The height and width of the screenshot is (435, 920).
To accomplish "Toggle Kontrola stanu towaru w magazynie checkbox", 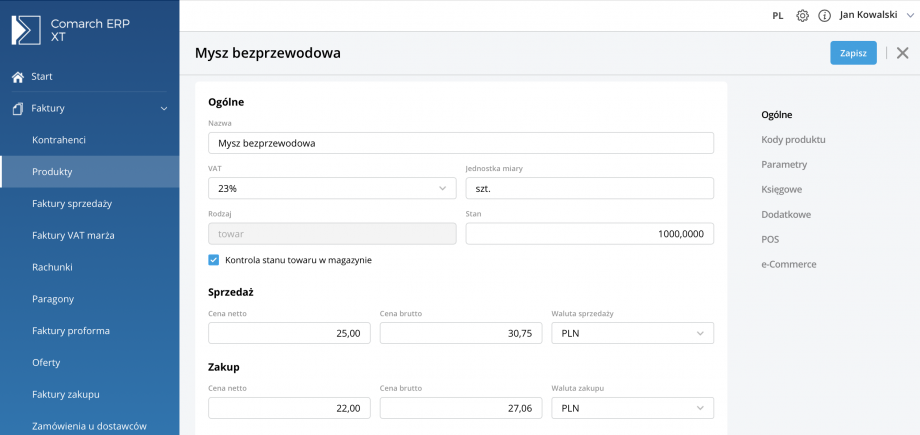I will pyautogui.click(x=214, y=260).
